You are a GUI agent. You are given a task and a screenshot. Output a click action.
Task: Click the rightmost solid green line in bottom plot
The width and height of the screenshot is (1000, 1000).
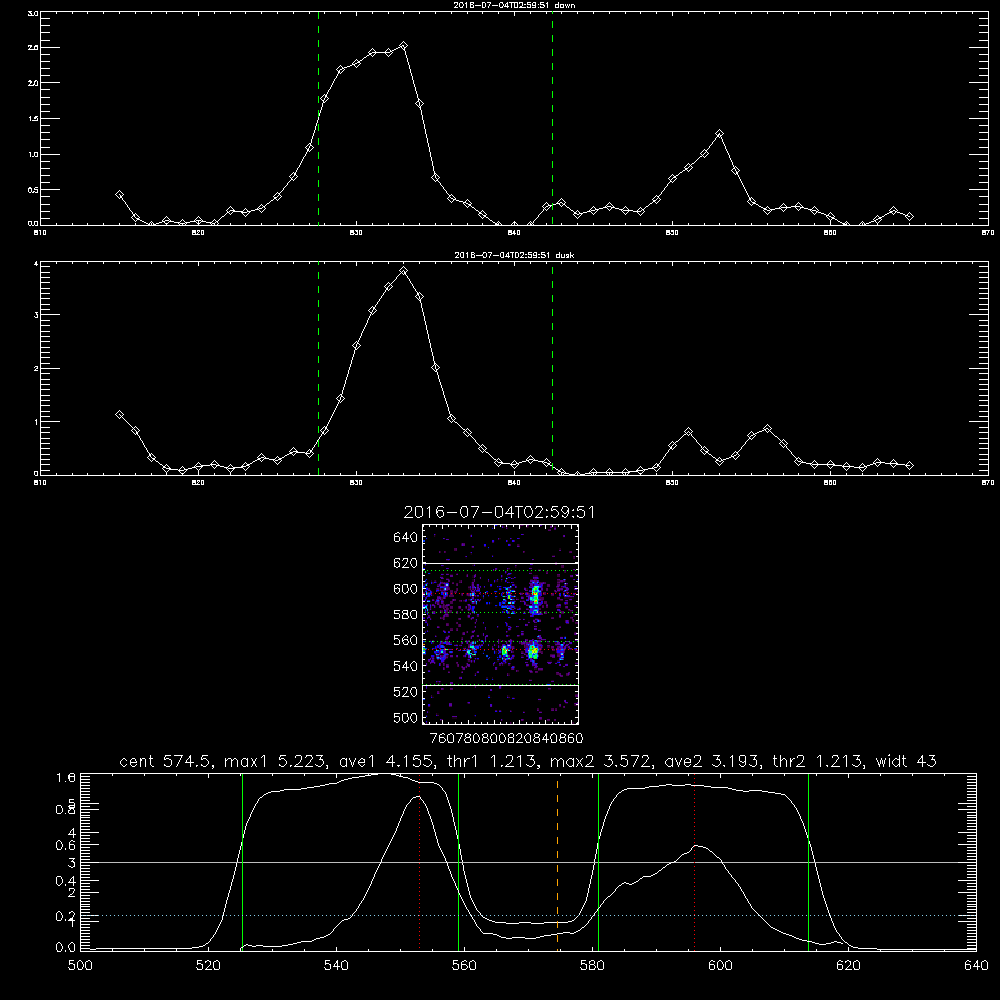(808, 862)
